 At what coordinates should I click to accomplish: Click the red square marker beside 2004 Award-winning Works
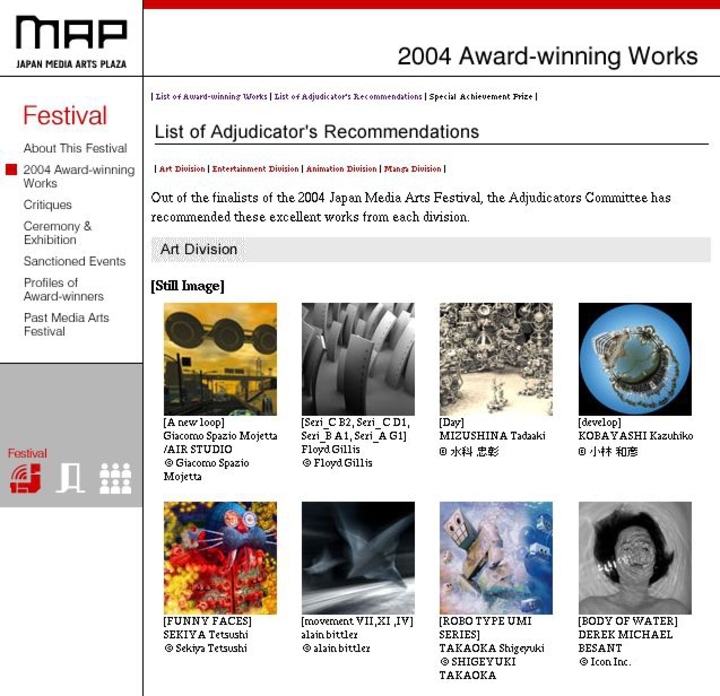click(x=11, y=169)
